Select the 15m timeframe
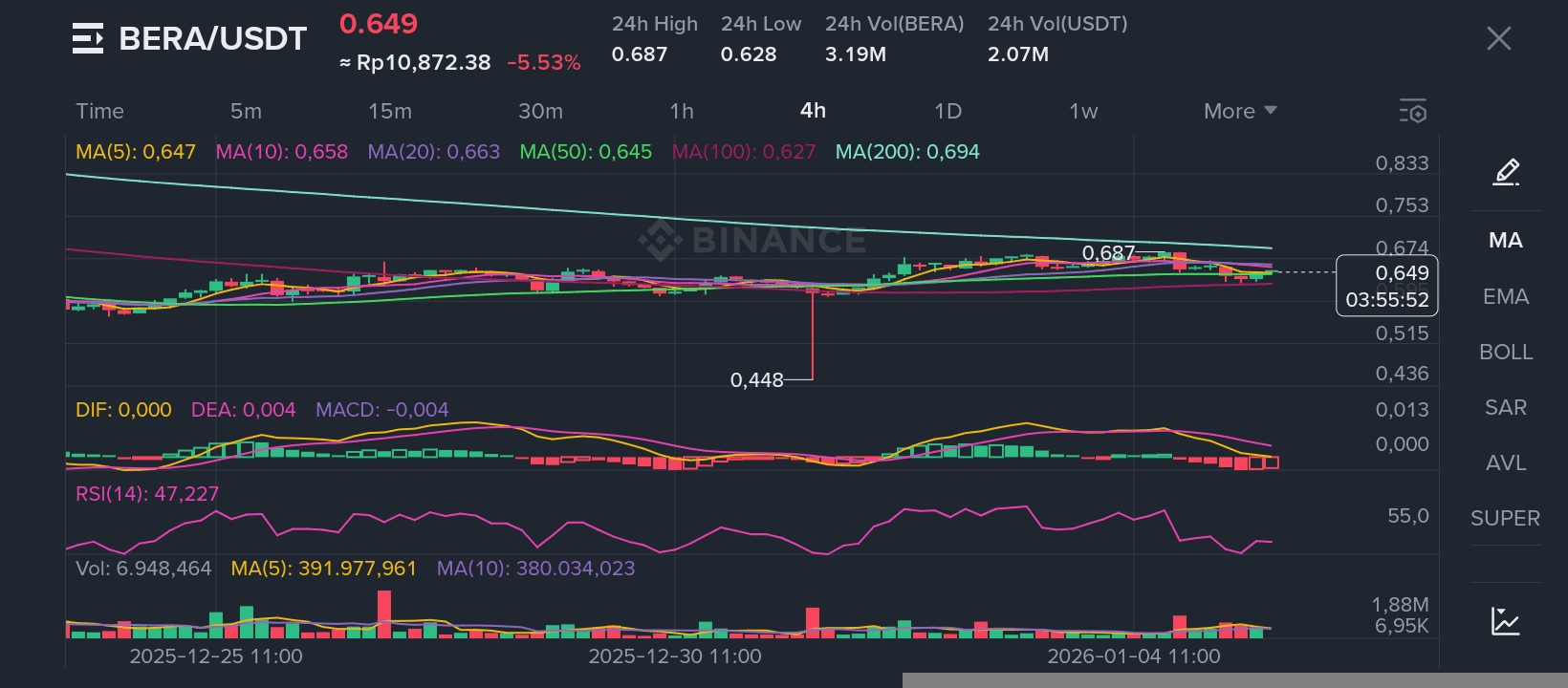The image size is (1568, 688). tap(390, 111)
